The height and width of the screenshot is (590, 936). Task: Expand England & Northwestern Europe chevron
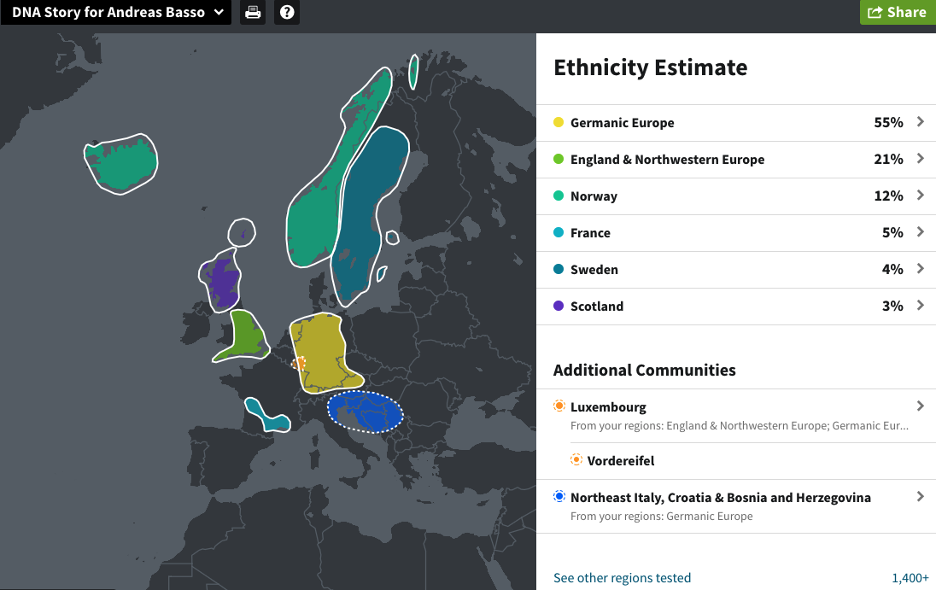pyautogui.click(x=920, y=159)
